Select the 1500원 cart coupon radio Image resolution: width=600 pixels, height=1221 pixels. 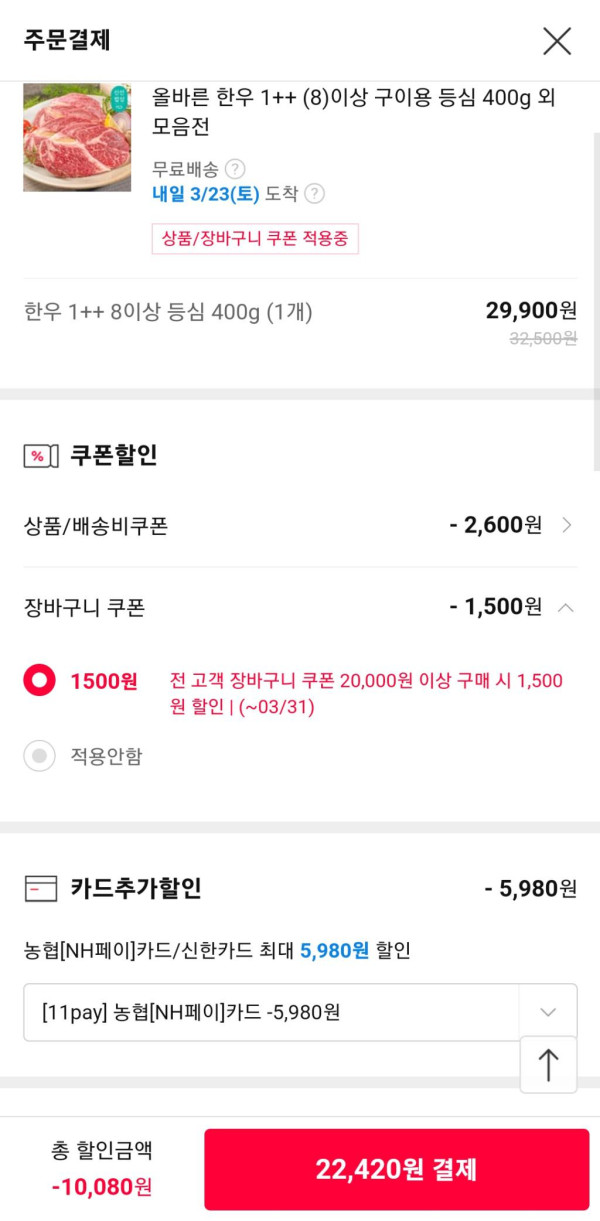point(40,681)
